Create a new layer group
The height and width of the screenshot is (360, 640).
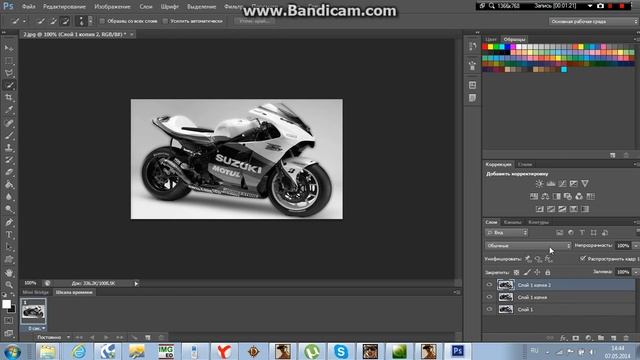[601, 338]
